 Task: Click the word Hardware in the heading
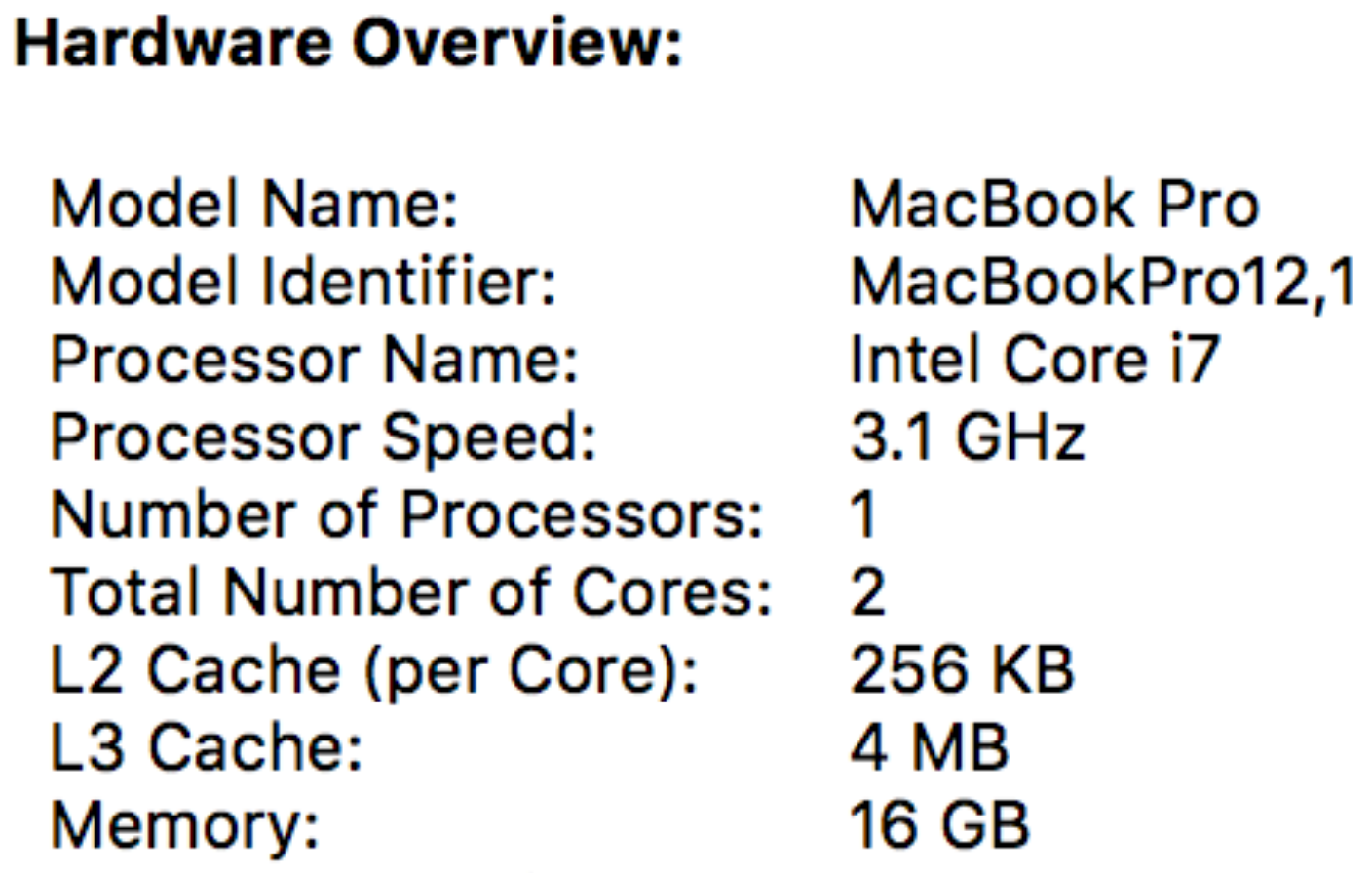(x=171, y=45)
